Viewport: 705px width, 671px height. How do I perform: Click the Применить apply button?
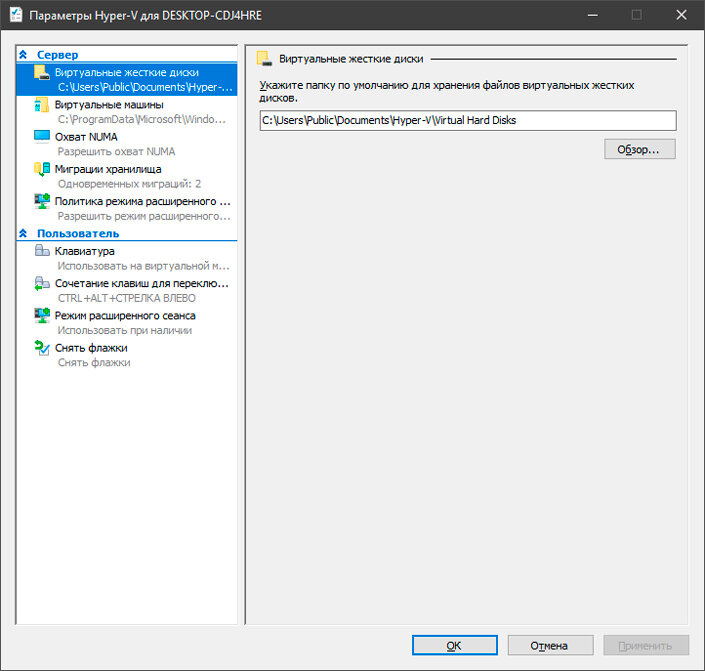click(x=646, y=645)
